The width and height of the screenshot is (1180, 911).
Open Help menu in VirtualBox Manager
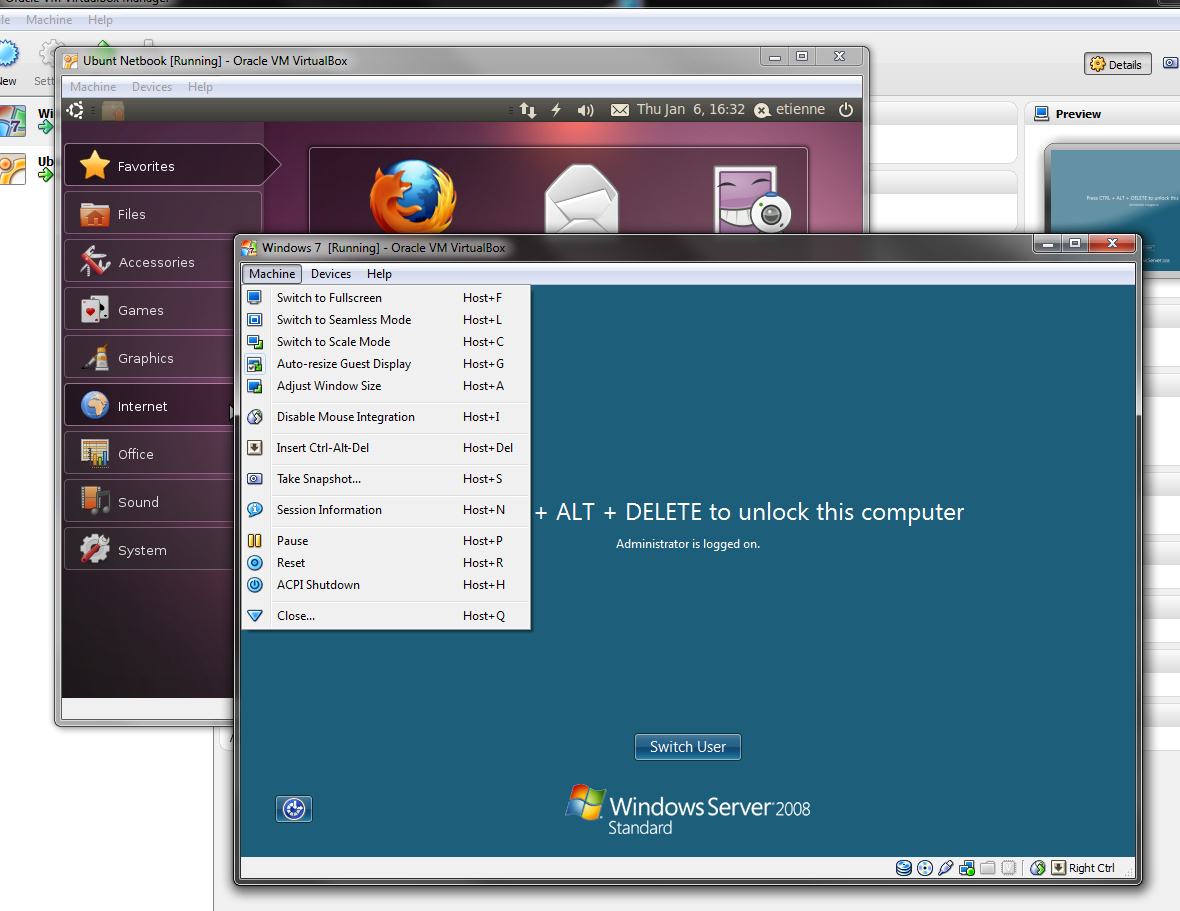(x=100, y=20)
